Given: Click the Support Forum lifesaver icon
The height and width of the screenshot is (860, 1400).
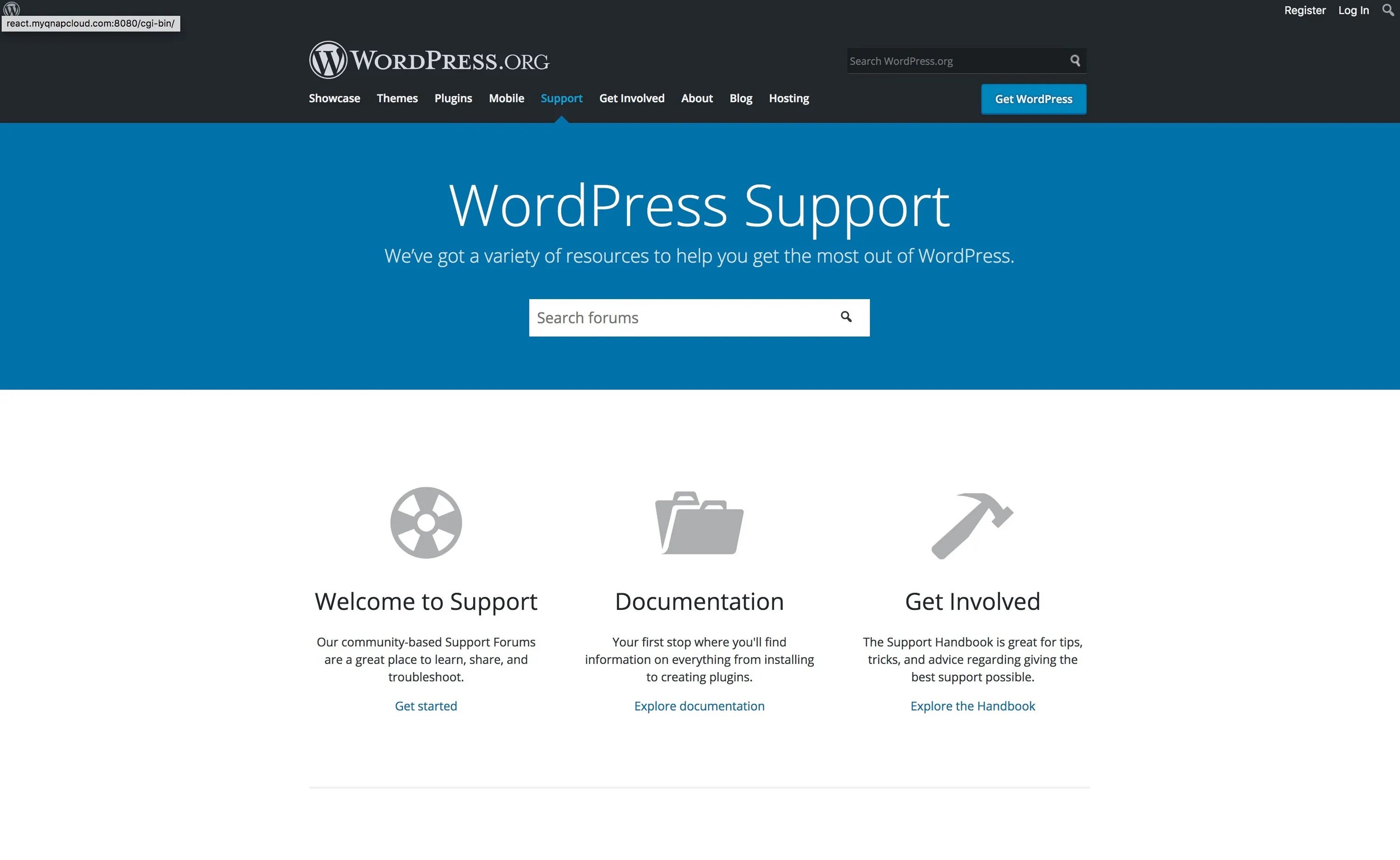Looking at the screenshot, I should coord(425,522).
